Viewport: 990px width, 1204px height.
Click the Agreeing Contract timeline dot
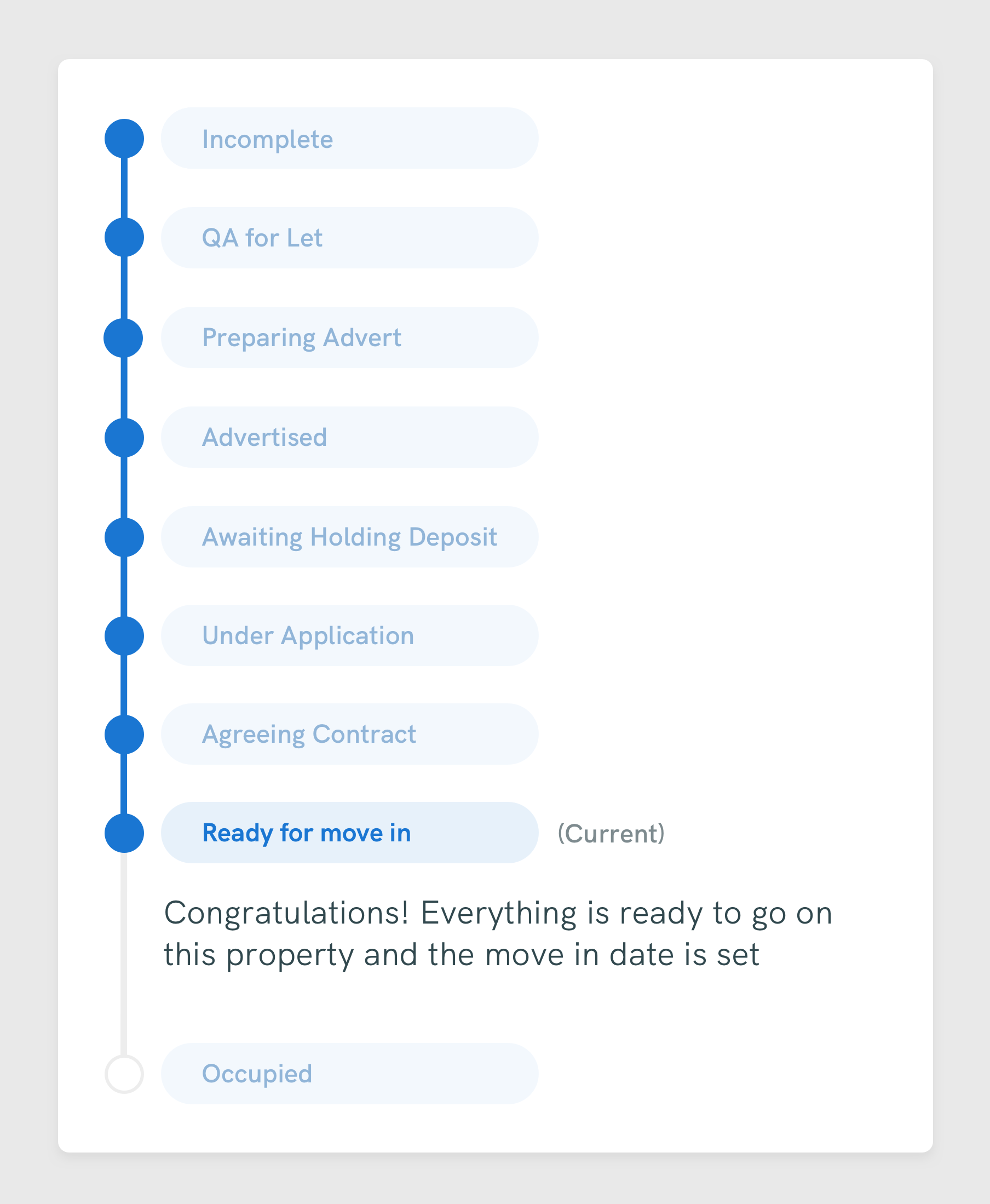pos(124,735)
